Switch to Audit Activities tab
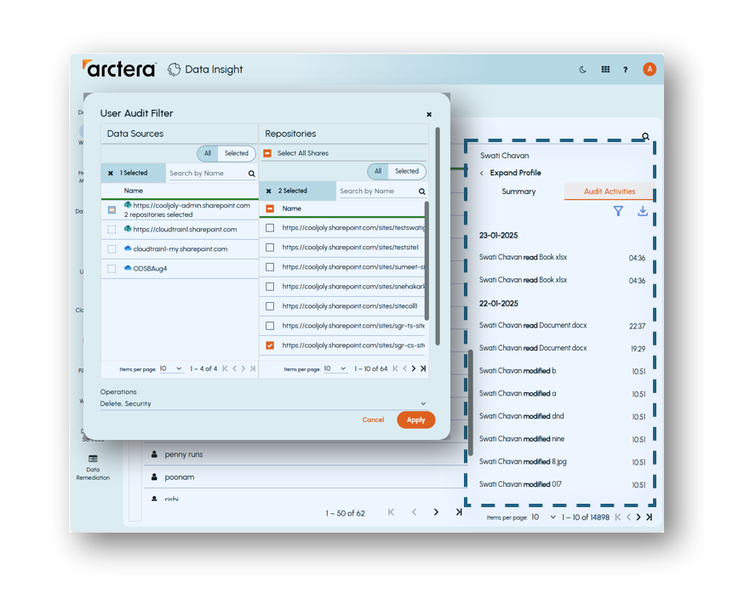 [609, 191]
